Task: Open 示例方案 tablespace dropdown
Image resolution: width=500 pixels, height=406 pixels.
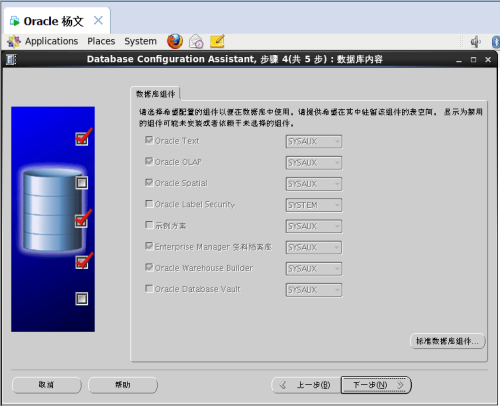Action: [314, 226]
